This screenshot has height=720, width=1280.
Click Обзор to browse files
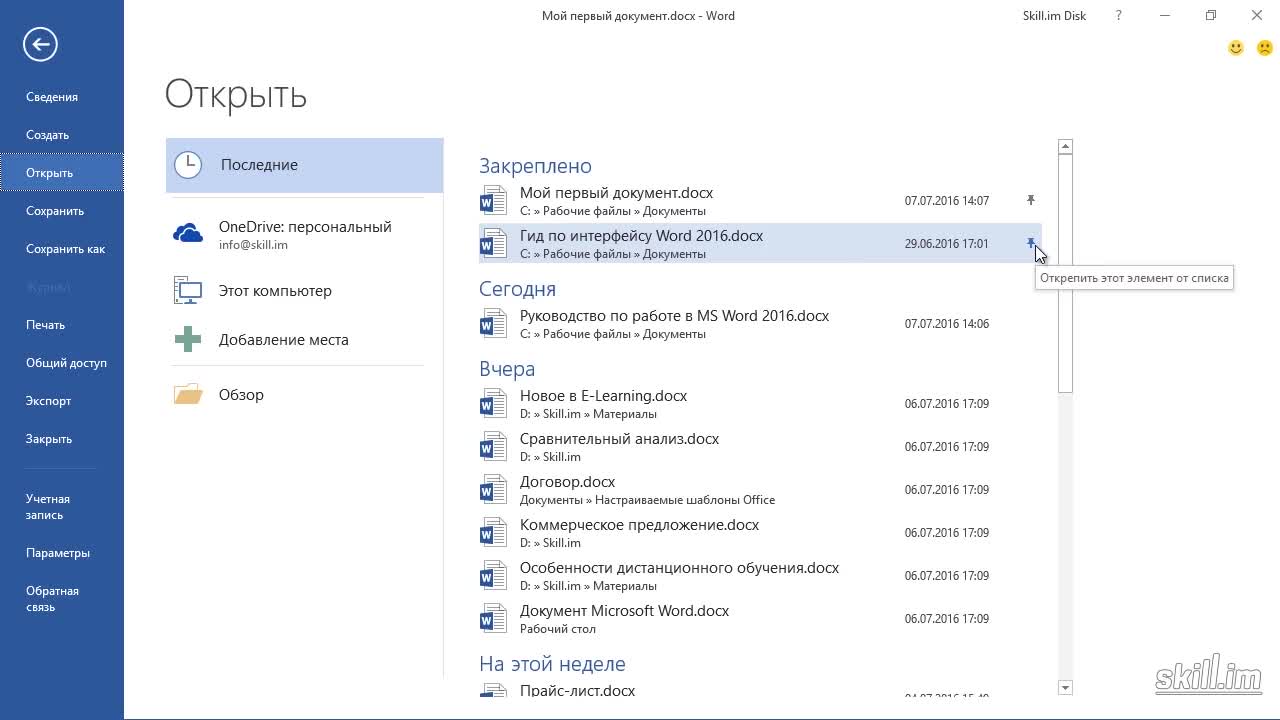304,395
